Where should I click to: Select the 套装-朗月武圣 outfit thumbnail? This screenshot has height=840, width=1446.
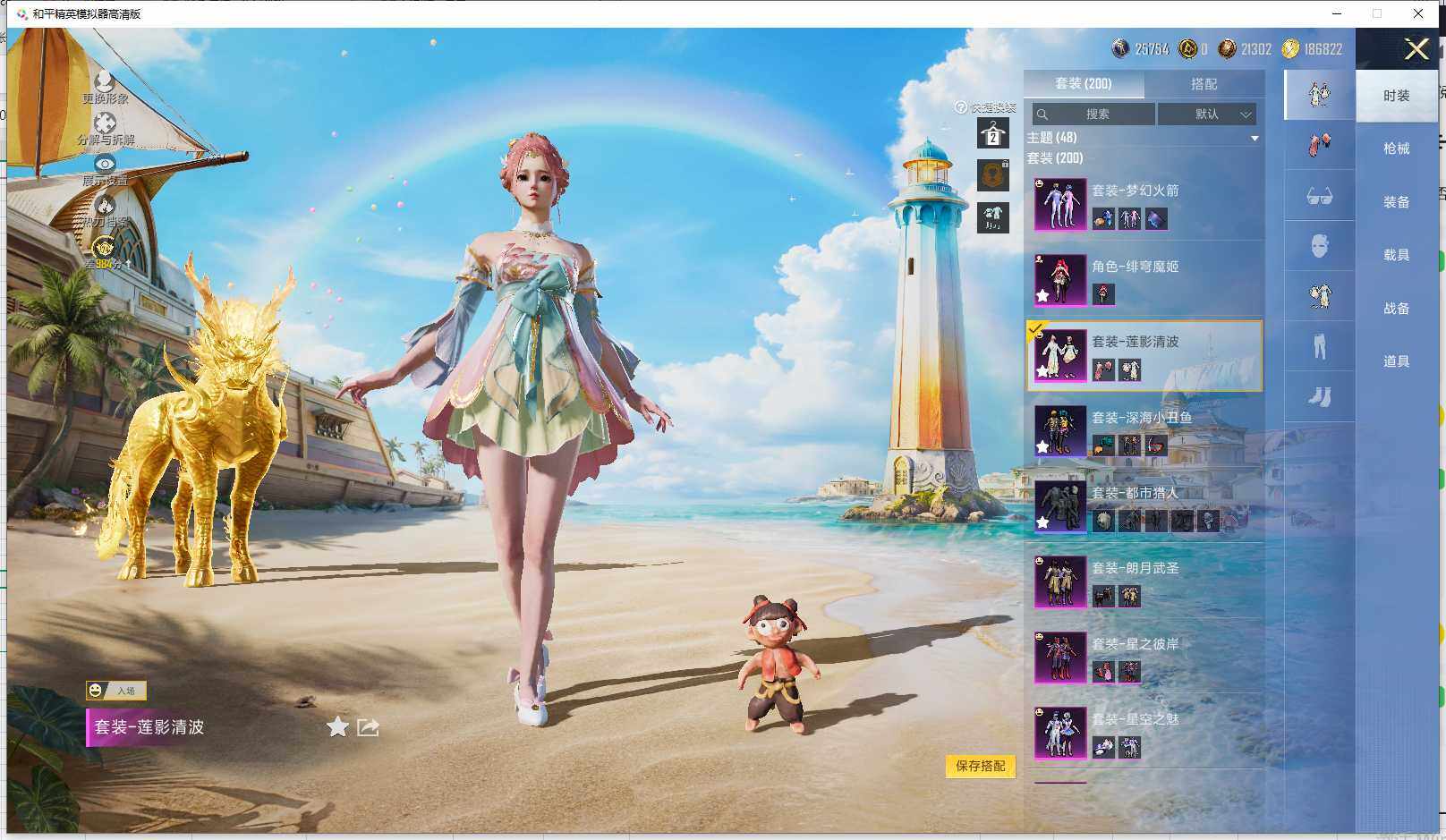coord(1060,582)
